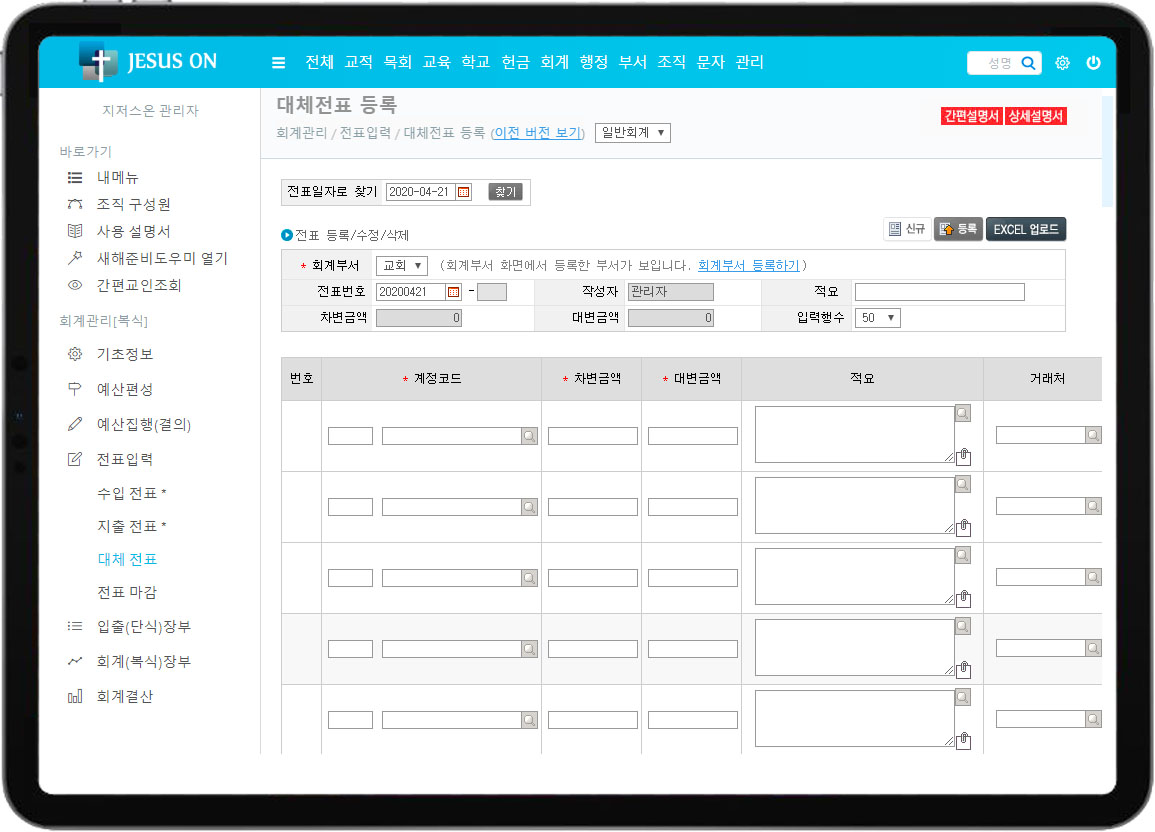The width and height of the screenshot is (1155, 832).
Task: Click the hamburger menu icon in header
Action: [278, 63]
